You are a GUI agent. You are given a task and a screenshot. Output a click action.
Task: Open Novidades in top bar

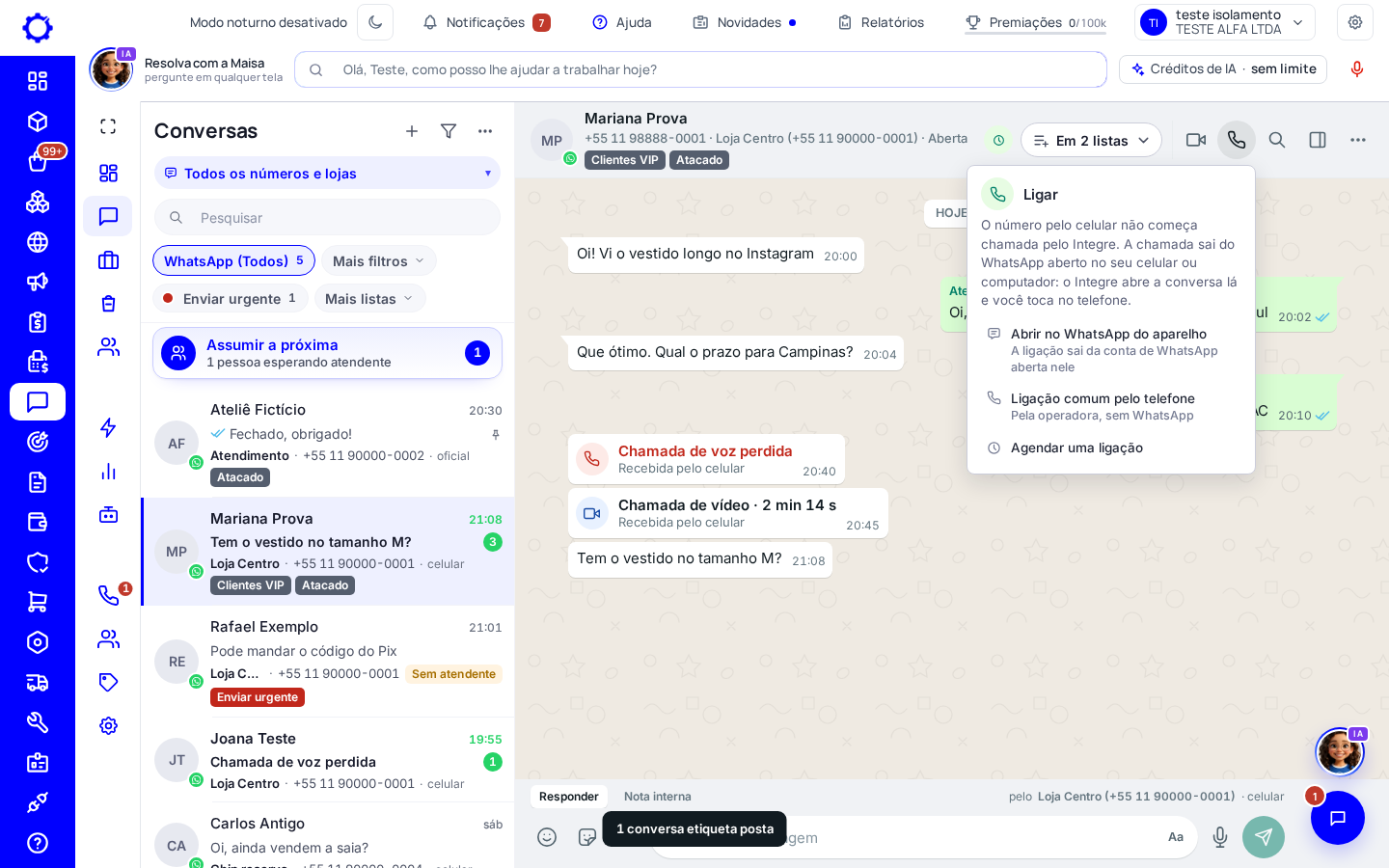[x=745, y=22]
